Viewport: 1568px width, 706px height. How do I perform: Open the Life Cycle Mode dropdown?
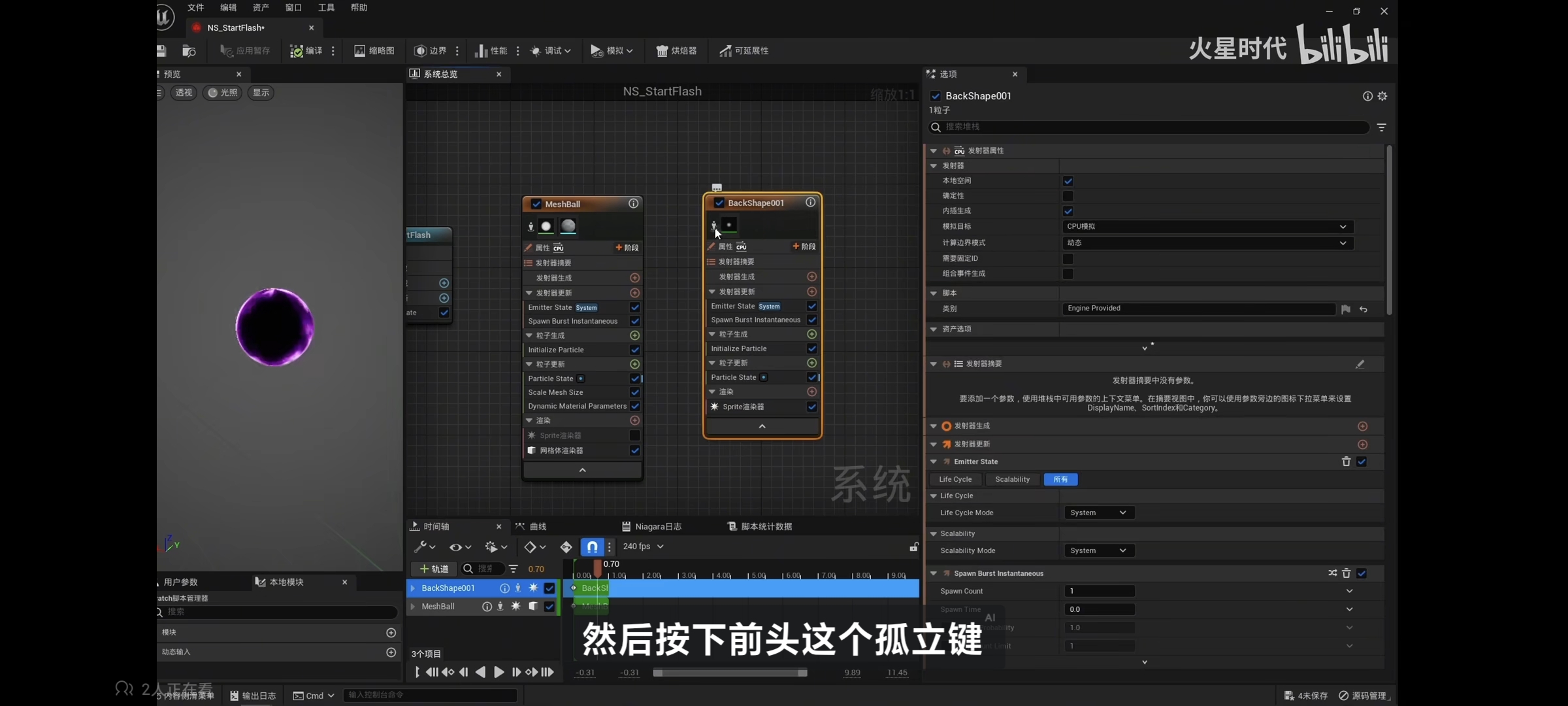(x=1098, y=513)
